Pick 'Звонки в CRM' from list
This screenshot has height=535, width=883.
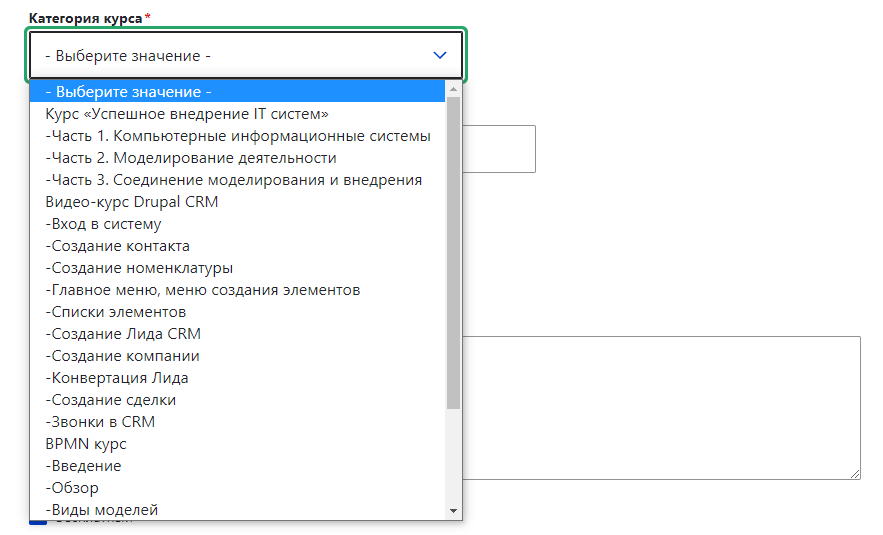[237, 421]
